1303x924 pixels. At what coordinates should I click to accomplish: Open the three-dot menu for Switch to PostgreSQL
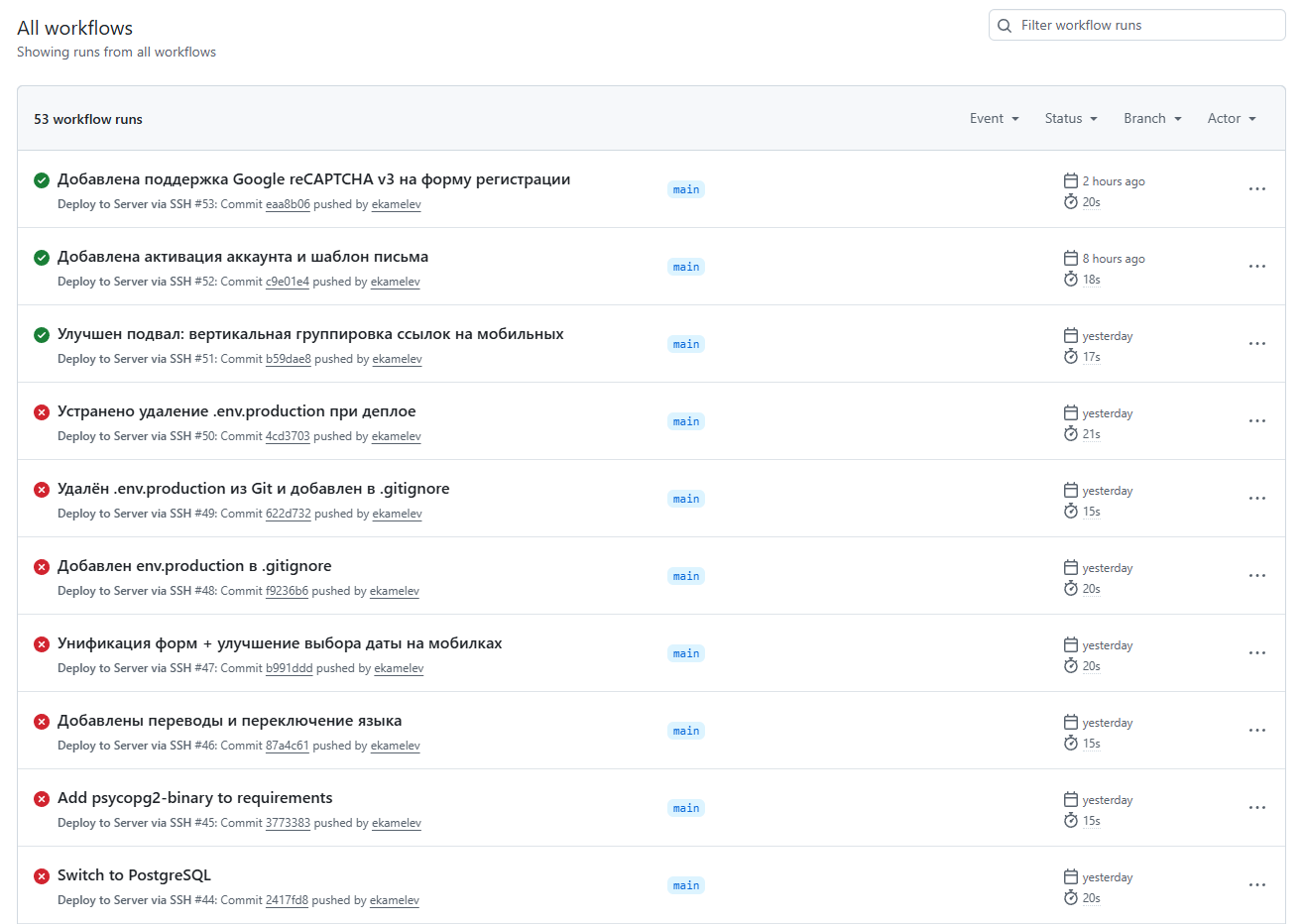[1256, 885]
